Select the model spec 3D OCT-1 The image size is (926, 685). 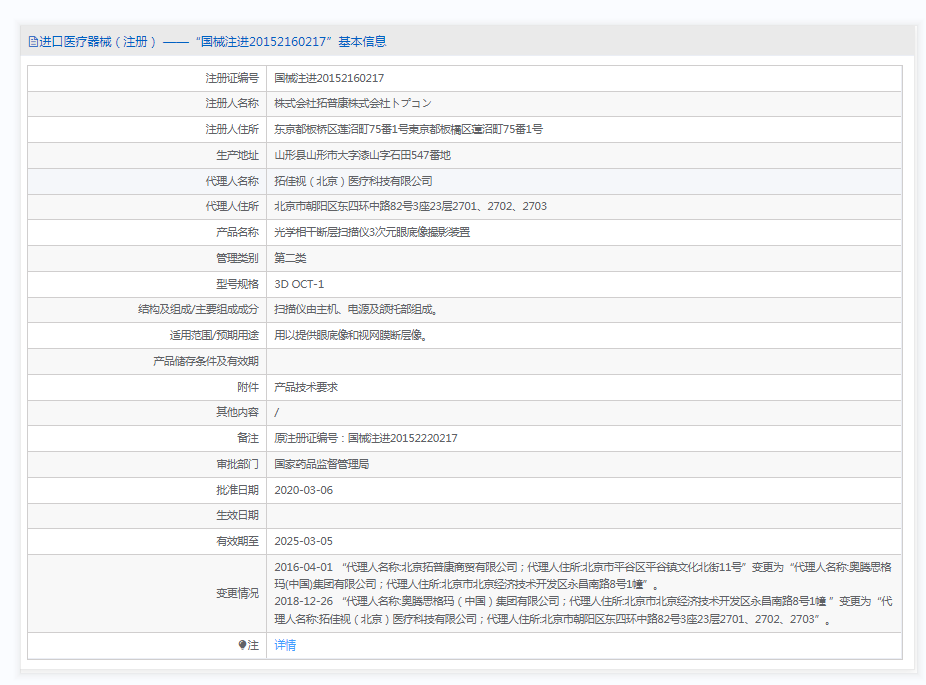pyautogui.click(x=299, y=284)
